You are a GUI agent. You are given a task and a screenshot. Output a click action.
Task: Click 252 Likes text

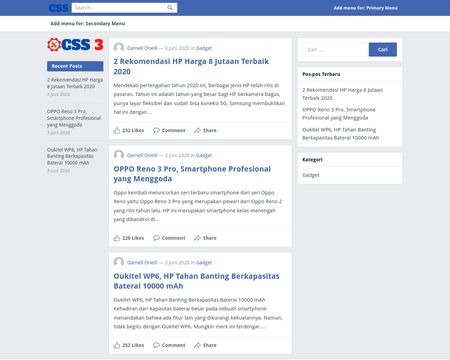133,345
